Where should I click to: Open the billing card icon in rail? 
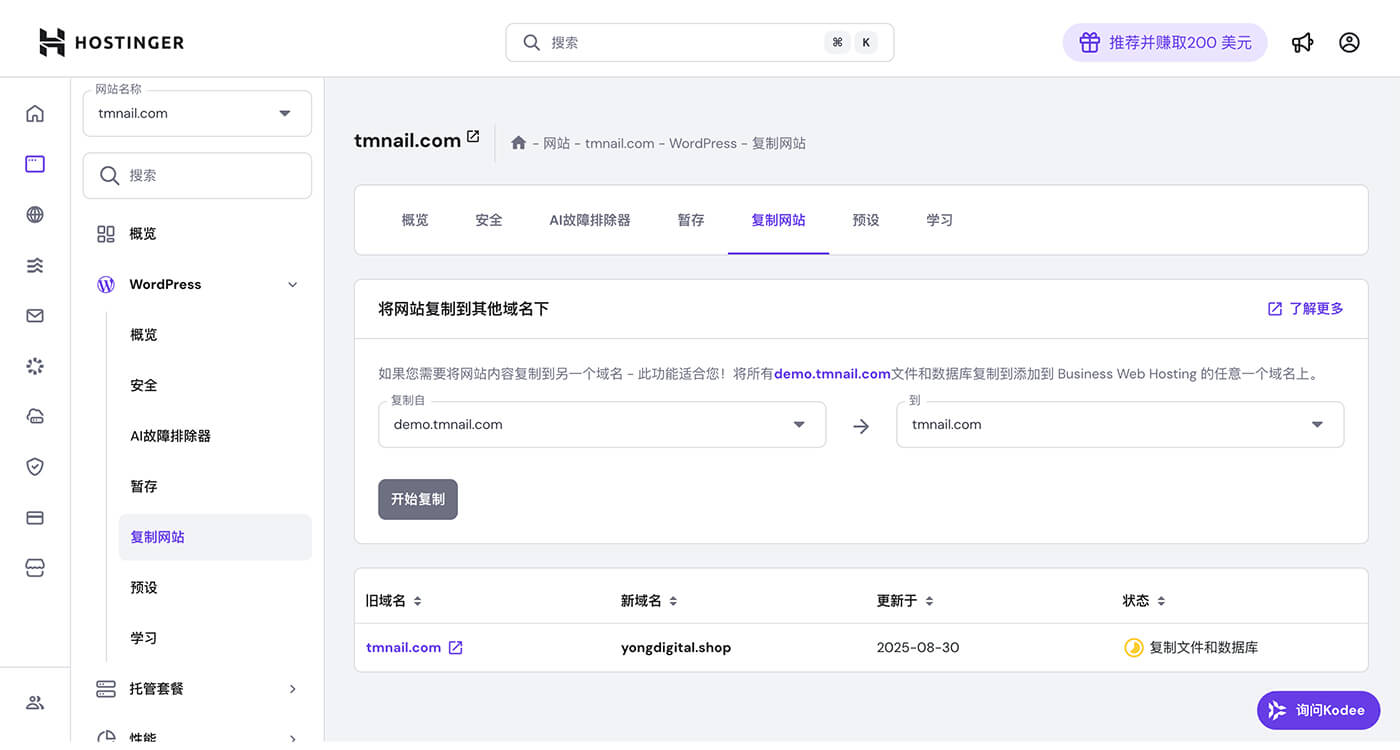pos(35,518)
